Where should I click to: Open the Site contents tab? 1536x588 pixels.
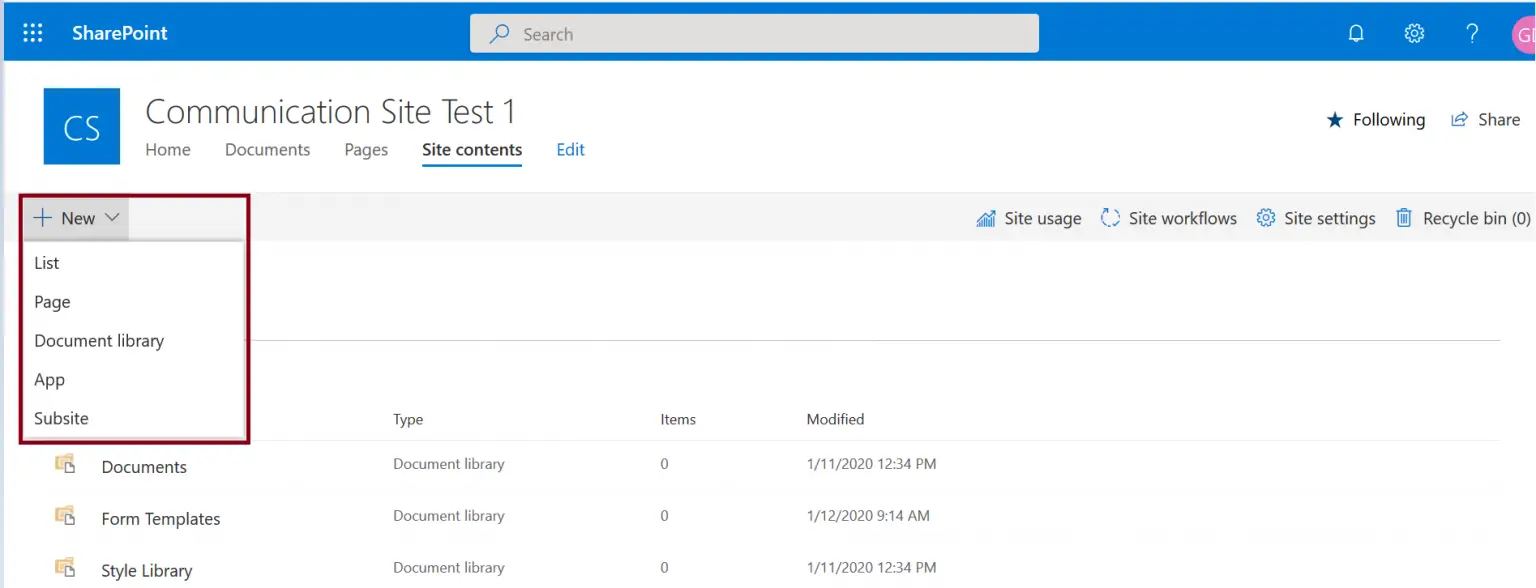tap(471, 149)
